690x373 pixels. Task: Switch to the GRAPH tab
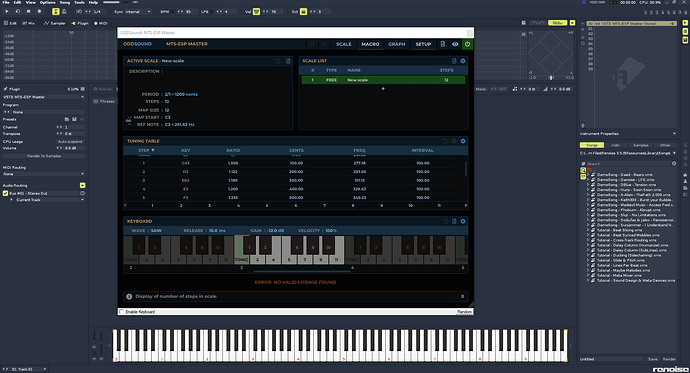click(396, 44)
